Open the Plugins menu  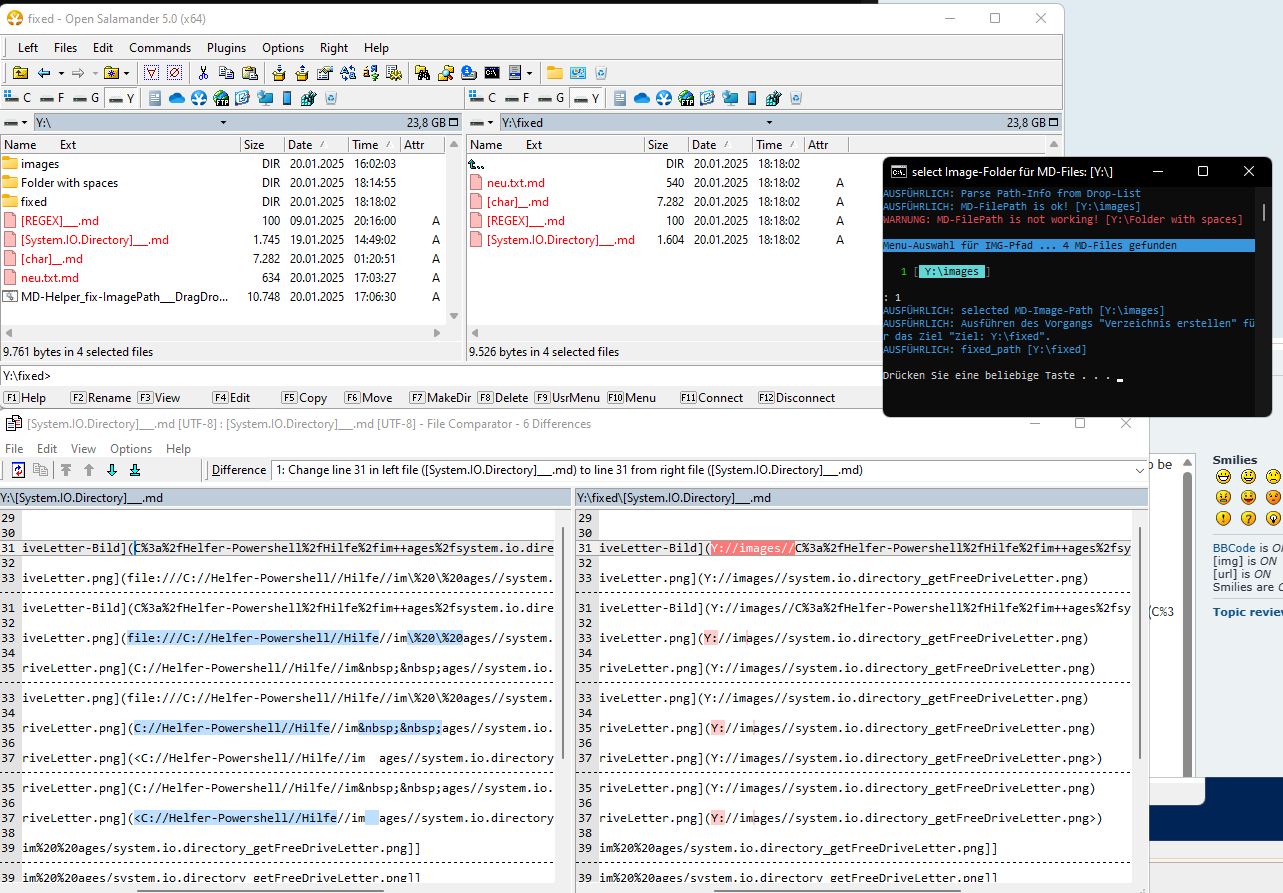tap(226, 48)
